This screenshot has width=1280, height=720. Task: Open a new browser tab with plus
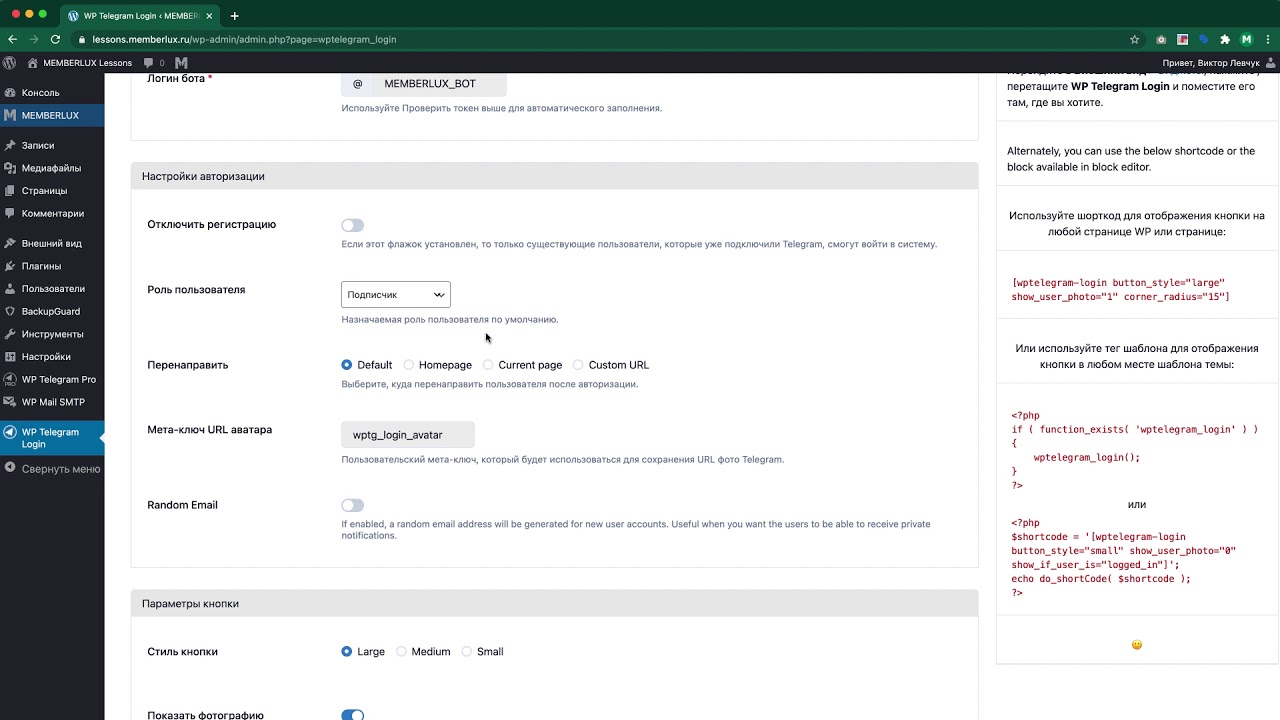click(x=234, y=16)
